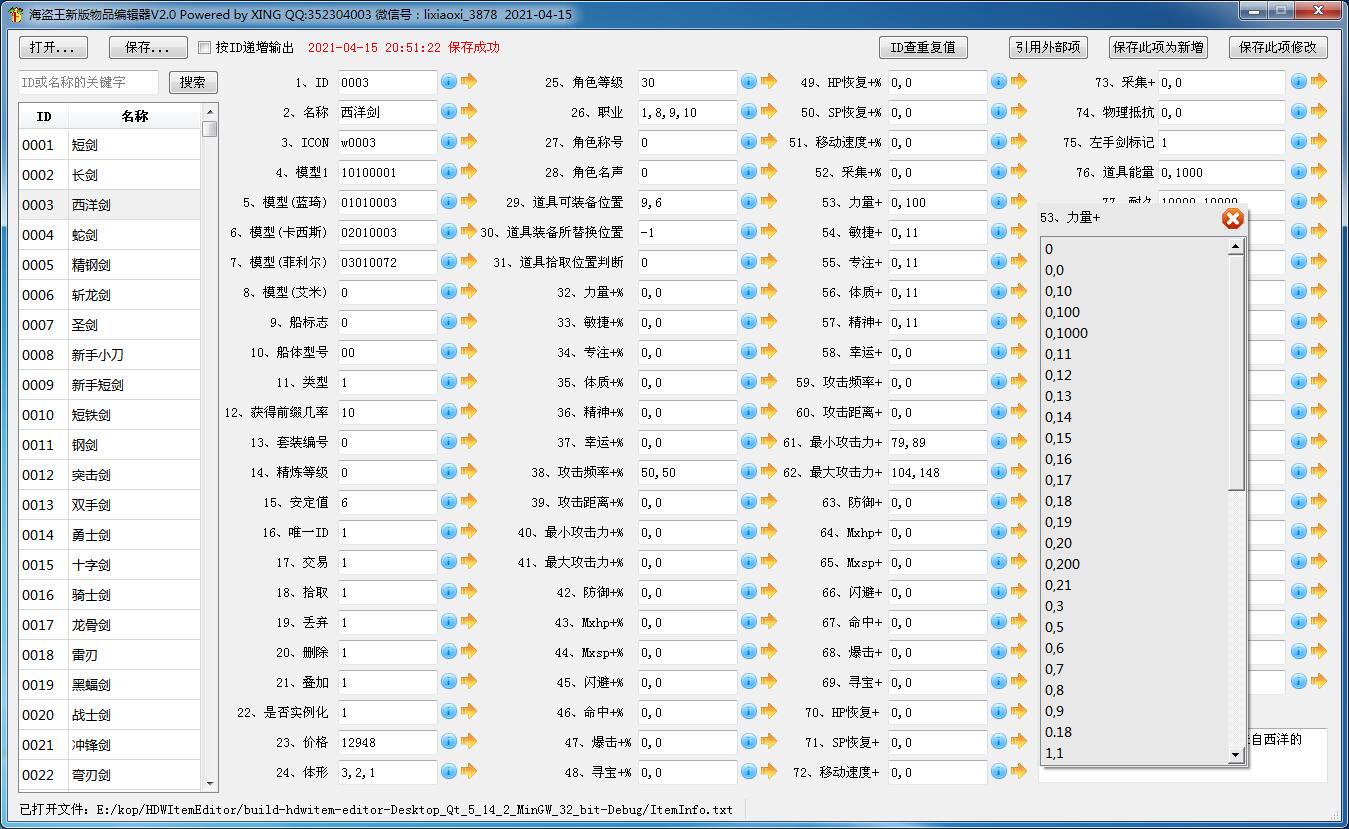Image resolution: width=1349 pixels, height=829 pixels.
Task: Open the value list arrow for 体形
Action: tap(466, 772)
